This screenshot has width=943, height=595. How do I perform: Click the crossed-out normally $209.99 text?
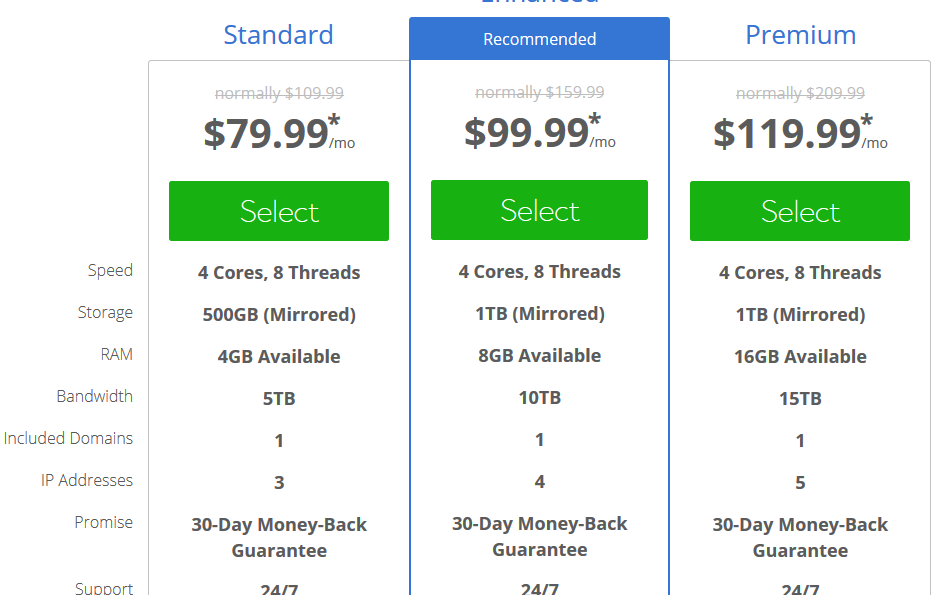click(800, 93)
